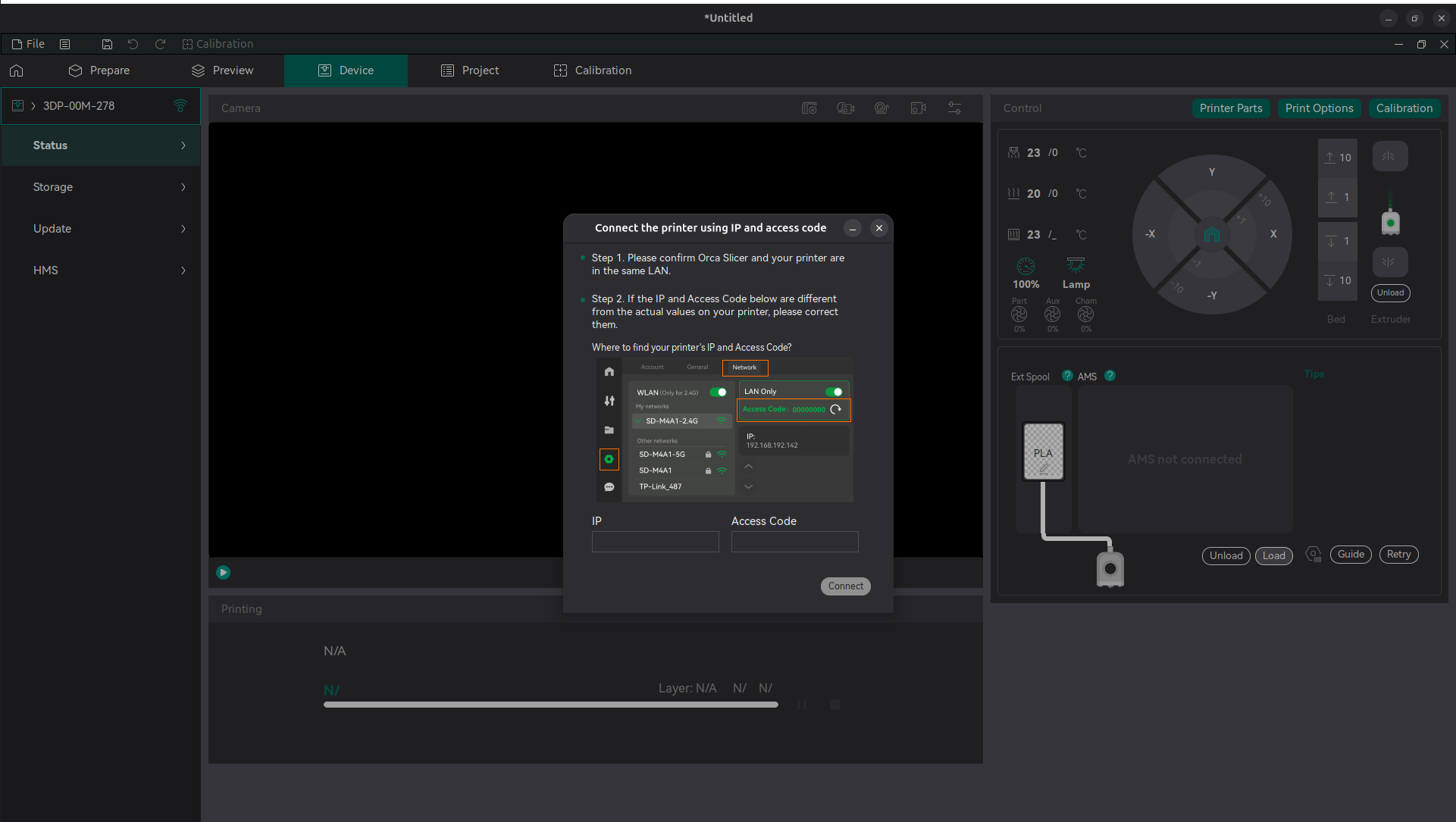Image resolution: width=1456 pixels, height=822 pixels.
Task: Click the SD card status icon in Camera header
Action: click(809, 108)
